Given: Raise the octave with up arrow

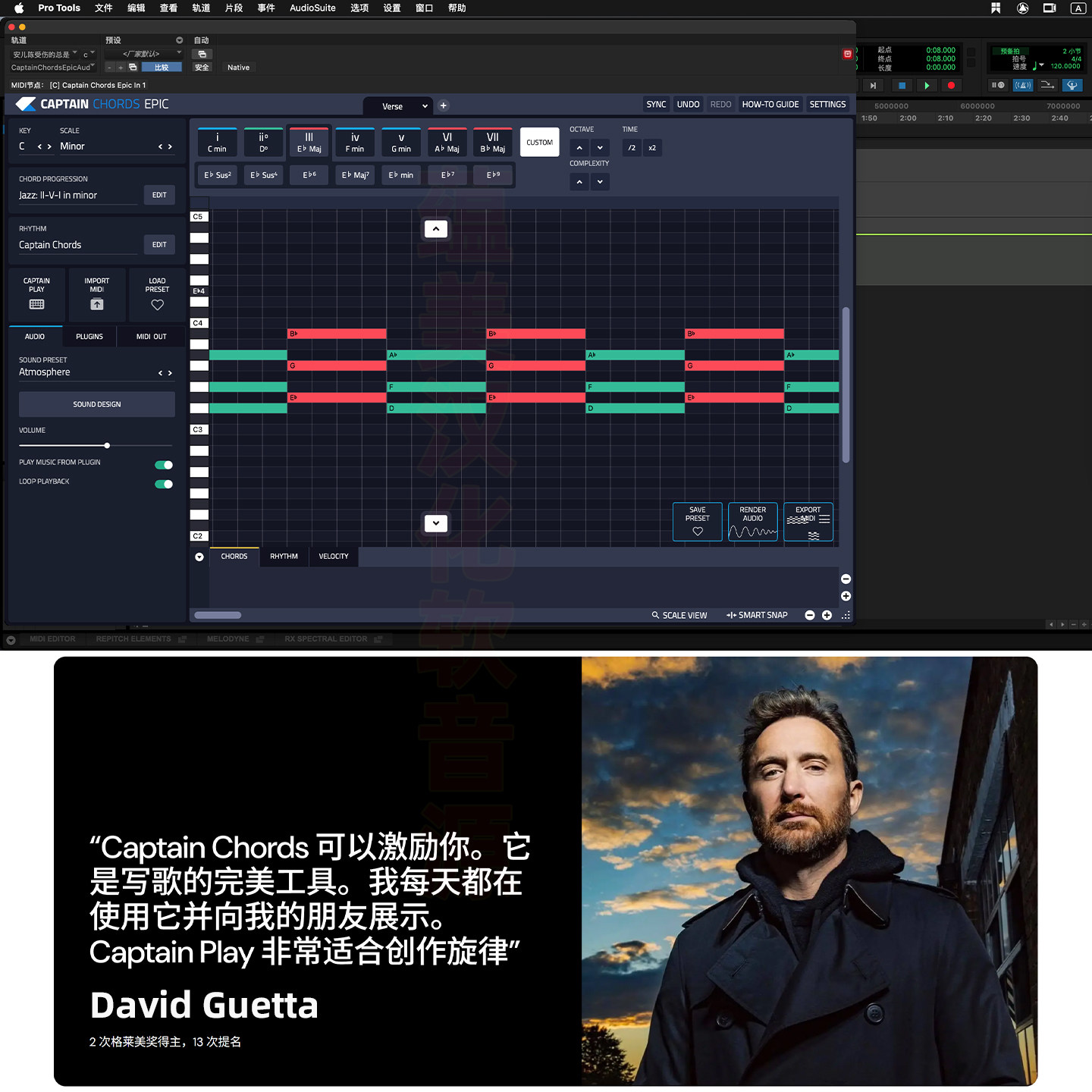Looking at the screenshot, I should (579, 148).
